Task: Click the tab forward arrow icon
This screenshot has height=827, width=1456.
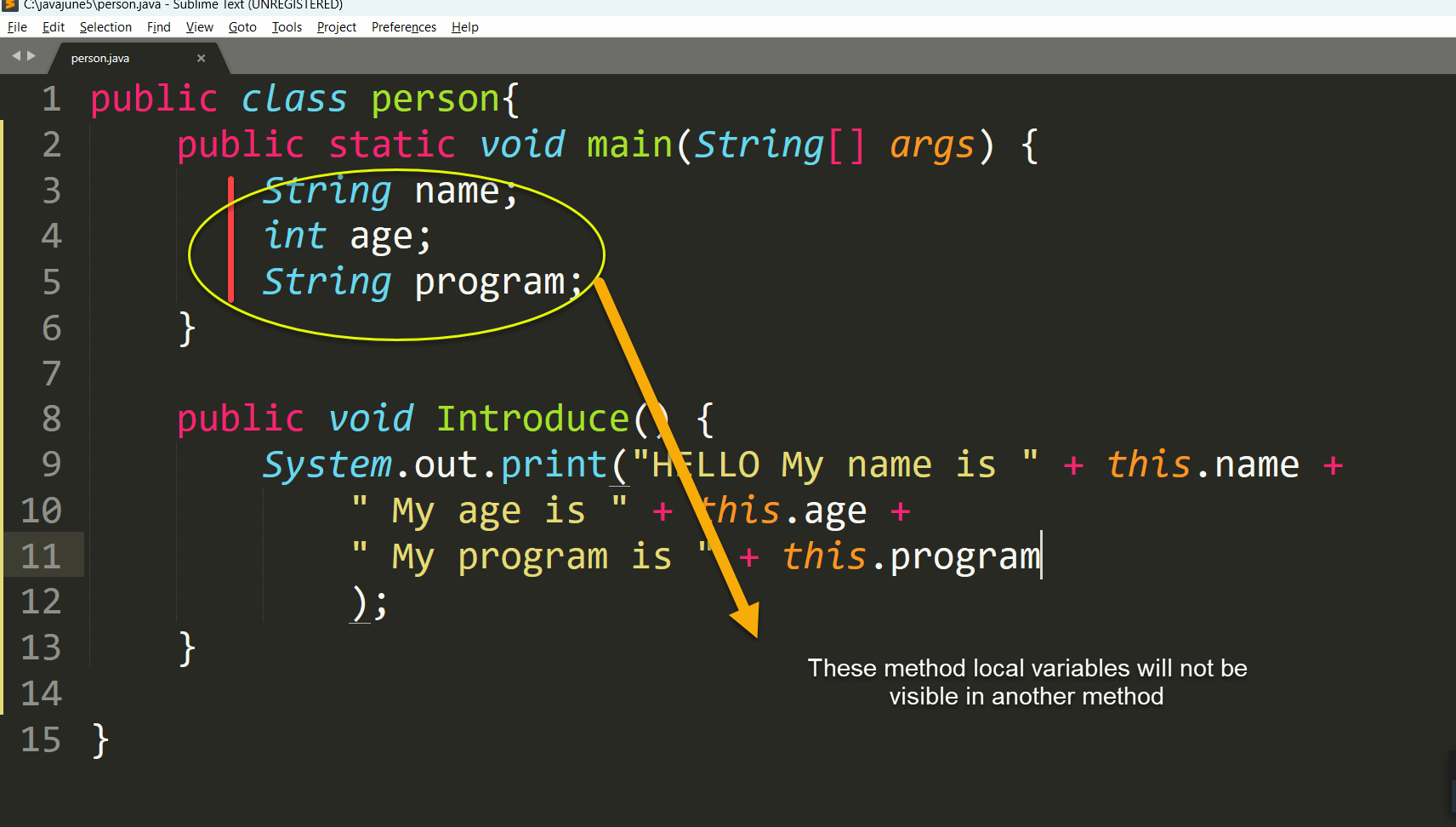Action: tap(31, 56)
